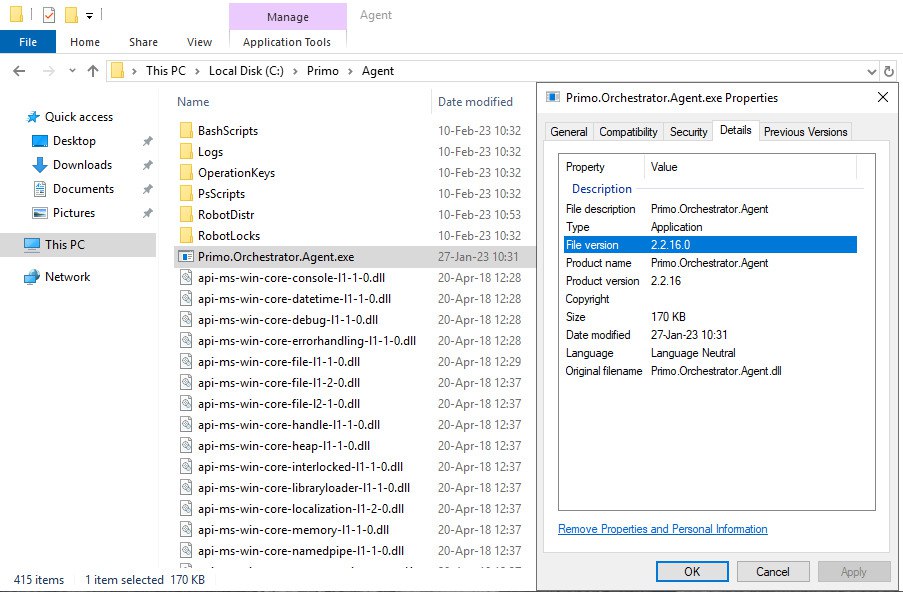The image size is (903, 592).
Task: Click Remove Properties and Personal Information link
Action: [x=662, y=529]
